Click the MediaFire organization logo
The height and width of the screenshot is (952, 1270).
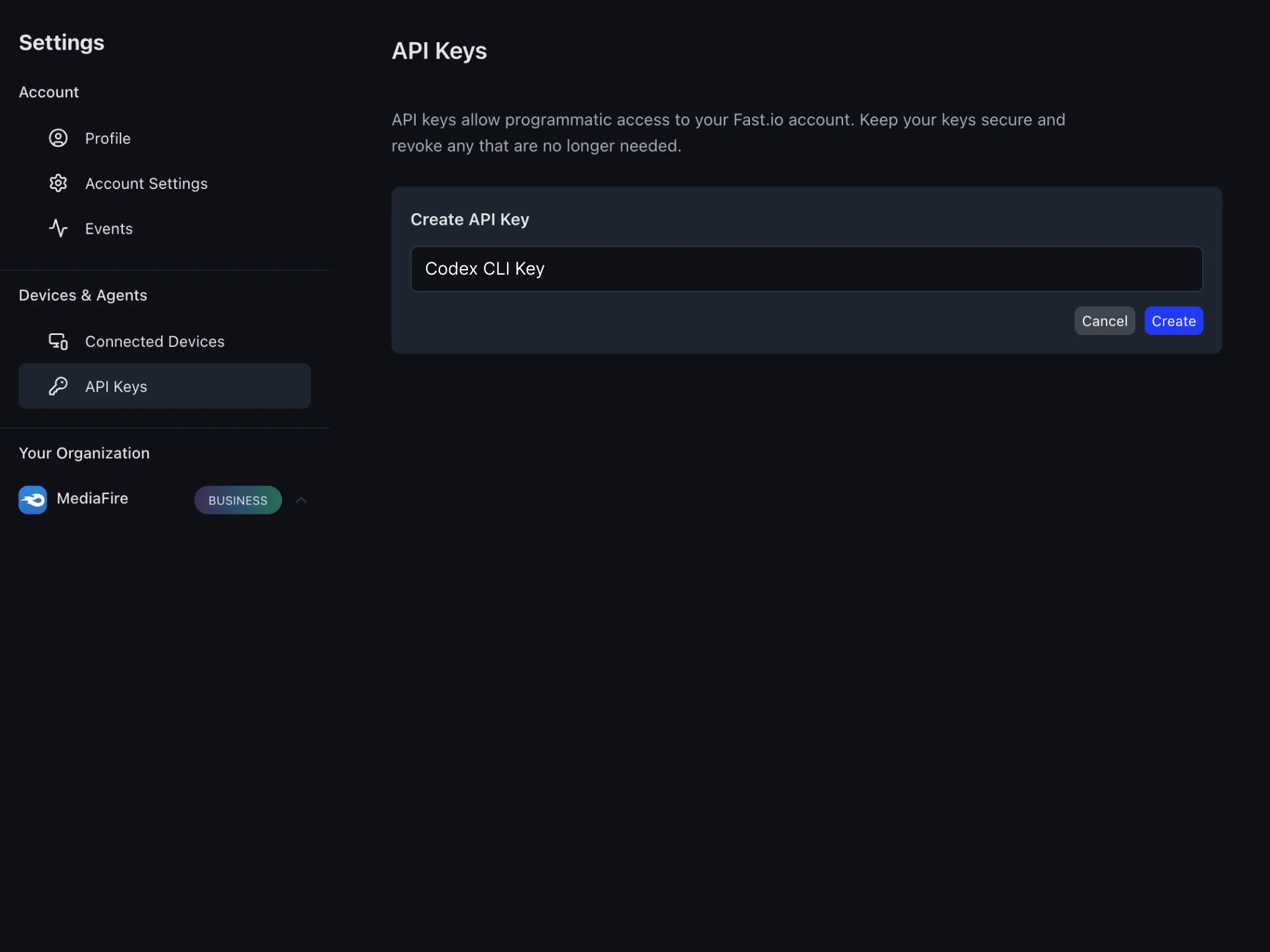32,499
